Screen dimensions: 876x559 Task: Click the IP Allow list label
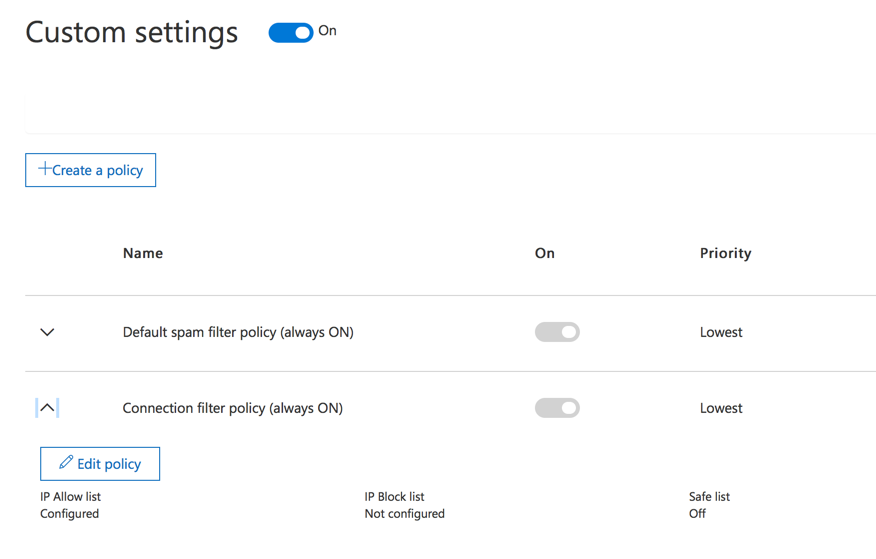pyautogui.click(x=70, y=496)
